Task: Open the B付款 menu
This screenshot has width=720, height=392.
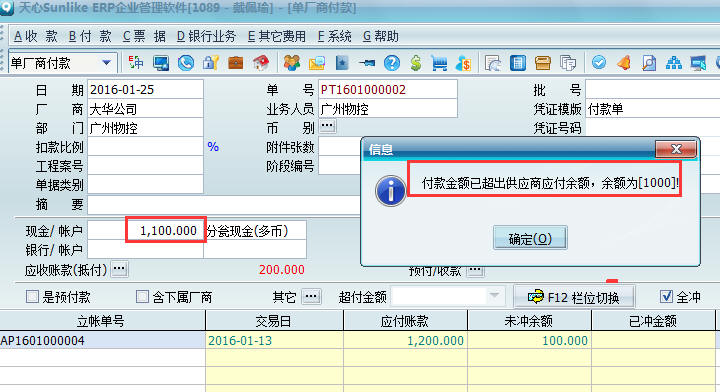Action: click(x=90, y=36)
